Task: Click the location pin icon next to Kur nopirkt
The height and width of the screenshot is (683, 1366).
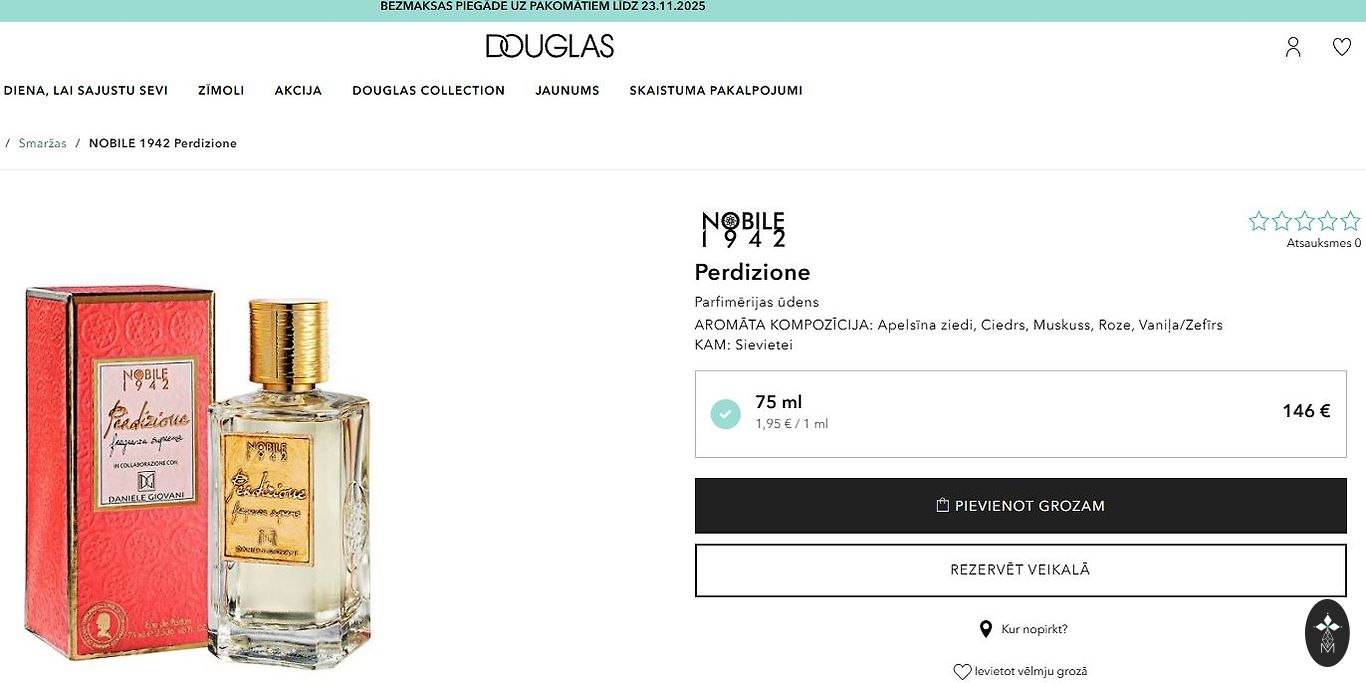Action: (985, 629)
